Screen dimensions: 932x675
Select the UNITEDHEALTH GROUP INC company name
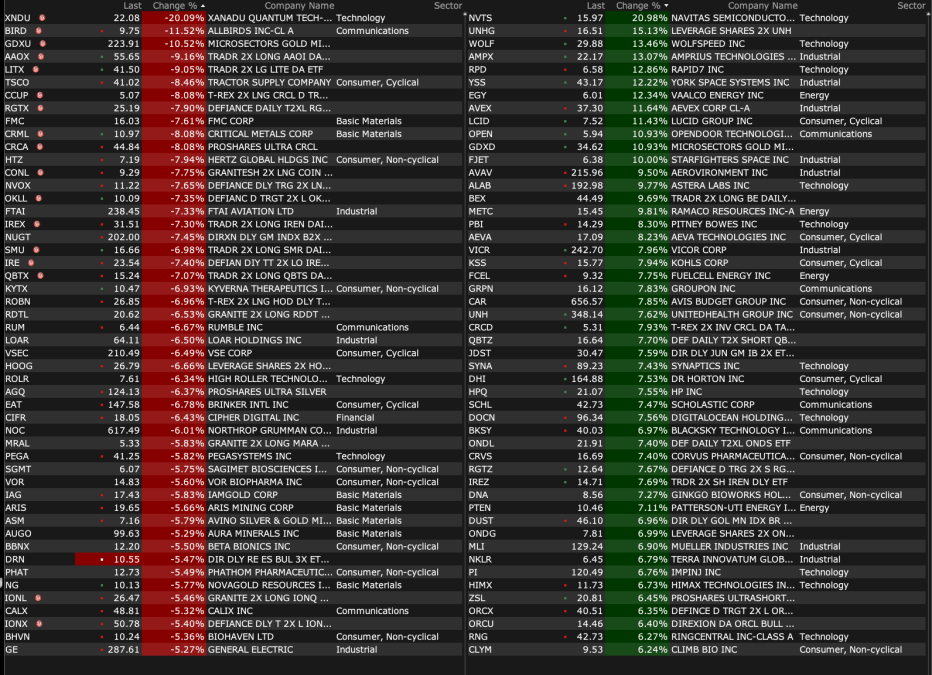tap(732, 315)
